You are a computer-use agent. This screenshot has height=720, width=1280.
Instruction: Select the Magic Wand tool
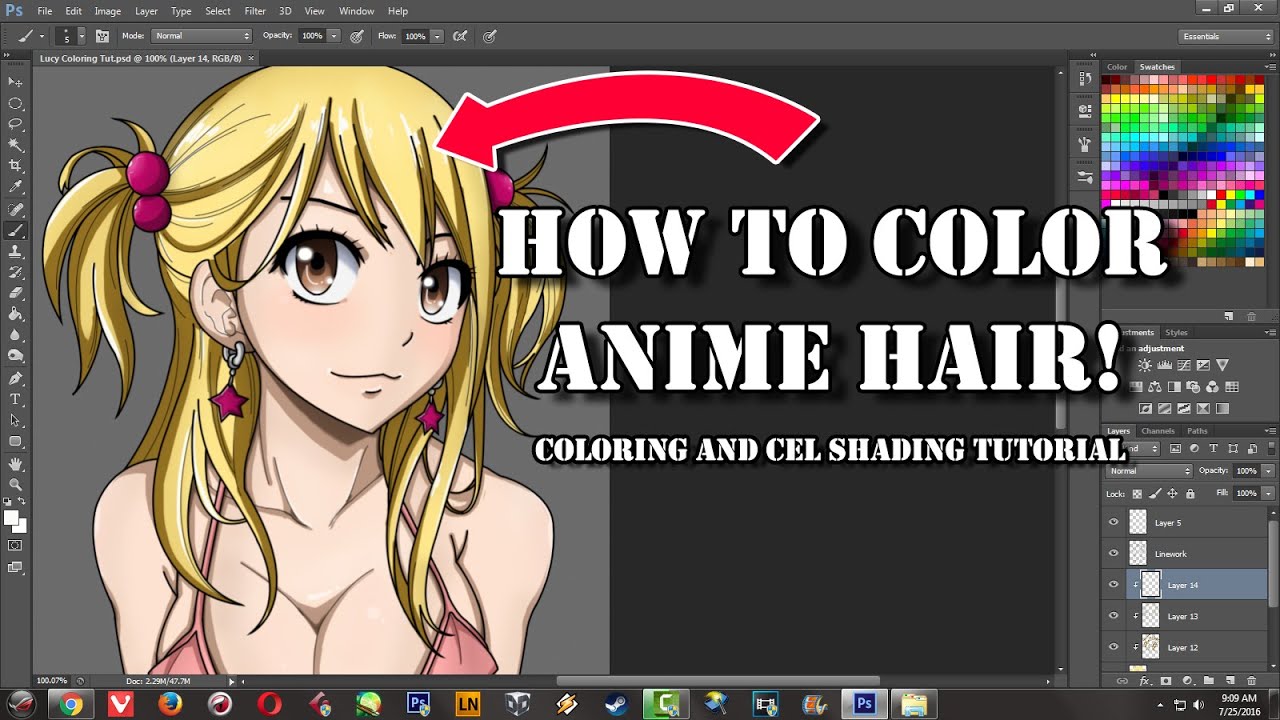tap(15, 145)
